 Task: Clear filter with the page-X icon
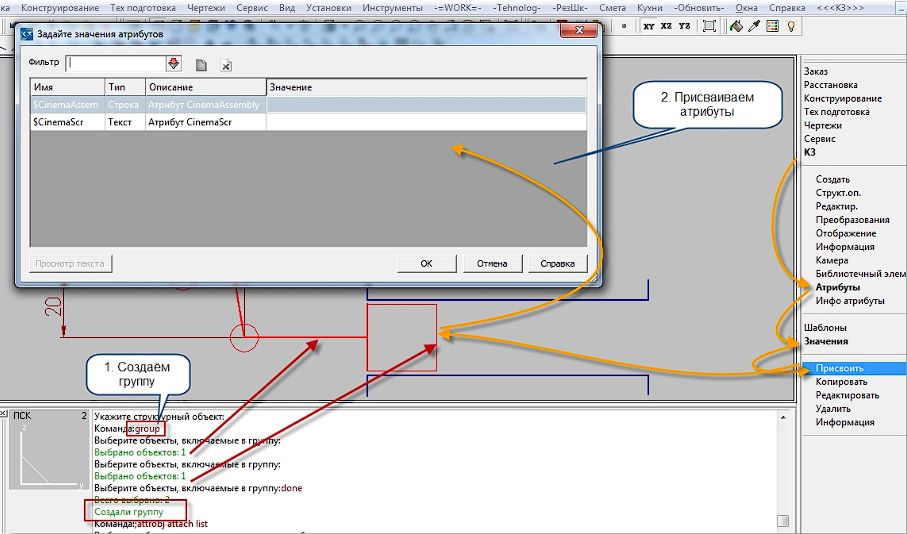click(226, 65)
